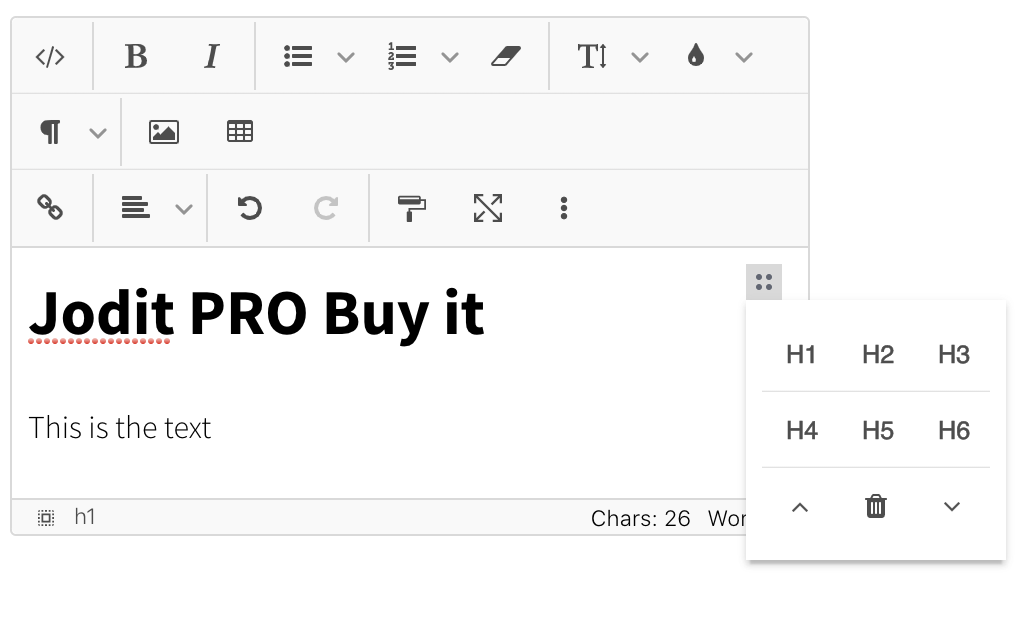Open numbered list style dropdown

[x=450, y=57]
